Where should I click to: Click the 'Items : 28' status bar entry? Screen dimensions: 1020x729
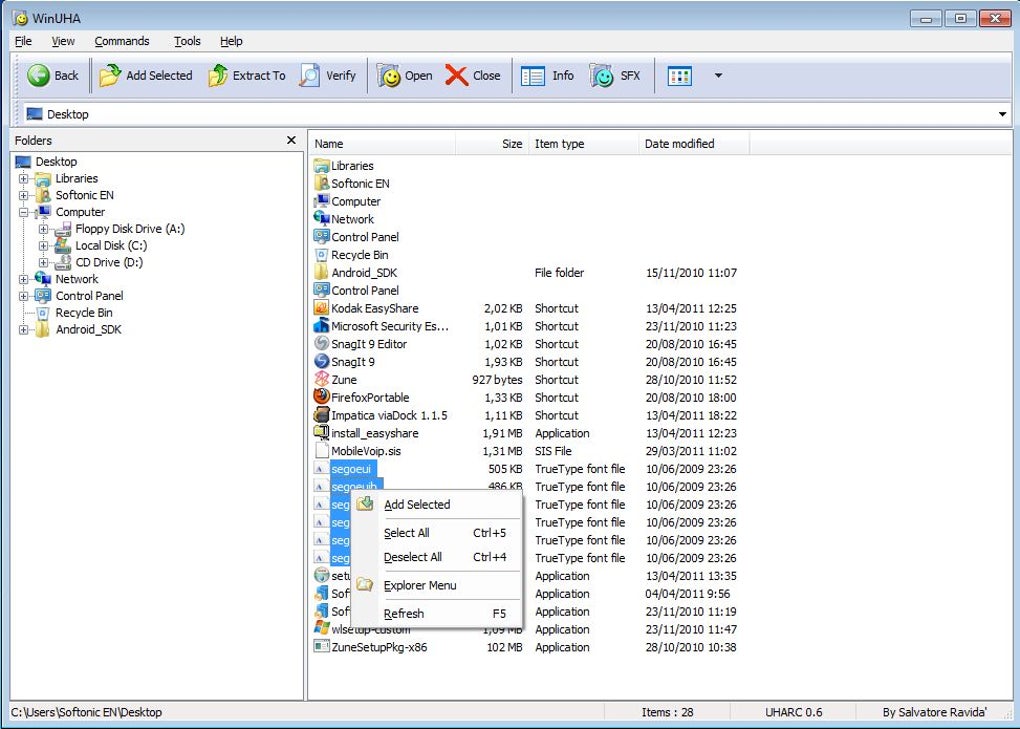tap(667, 712)
